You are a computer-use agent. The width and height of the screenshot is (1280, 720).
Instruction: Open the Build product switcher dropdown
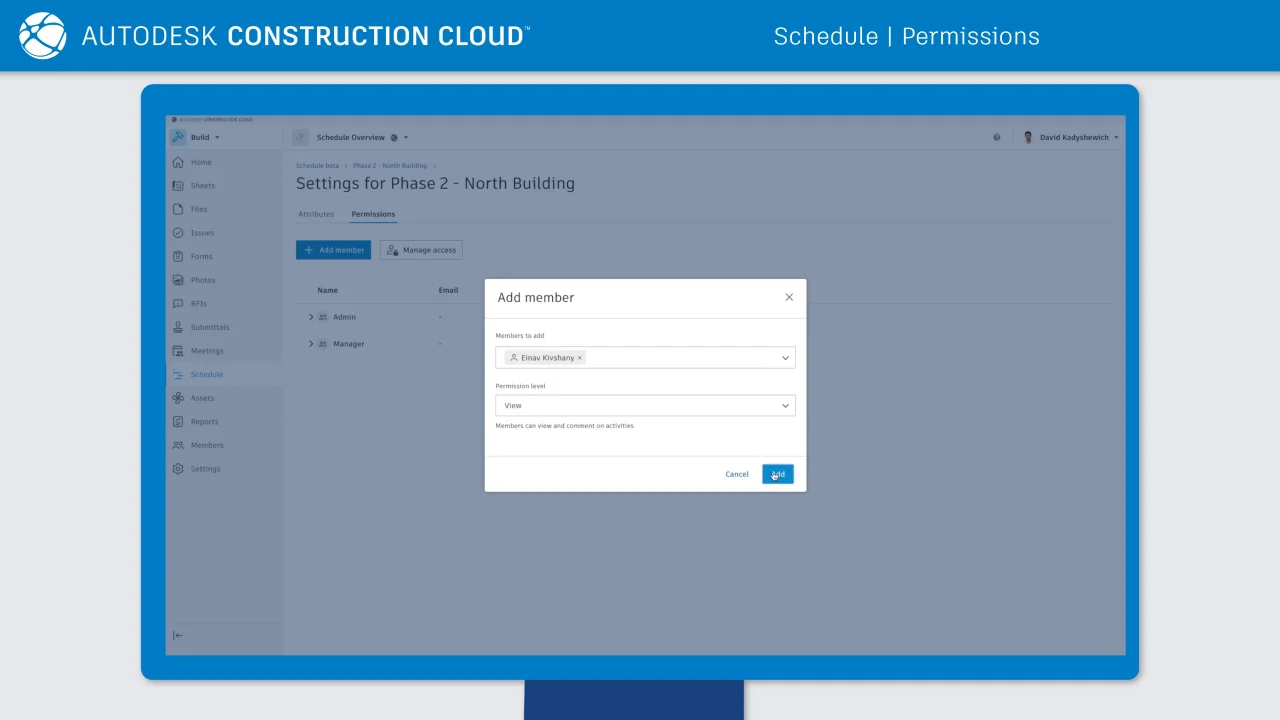203,138
